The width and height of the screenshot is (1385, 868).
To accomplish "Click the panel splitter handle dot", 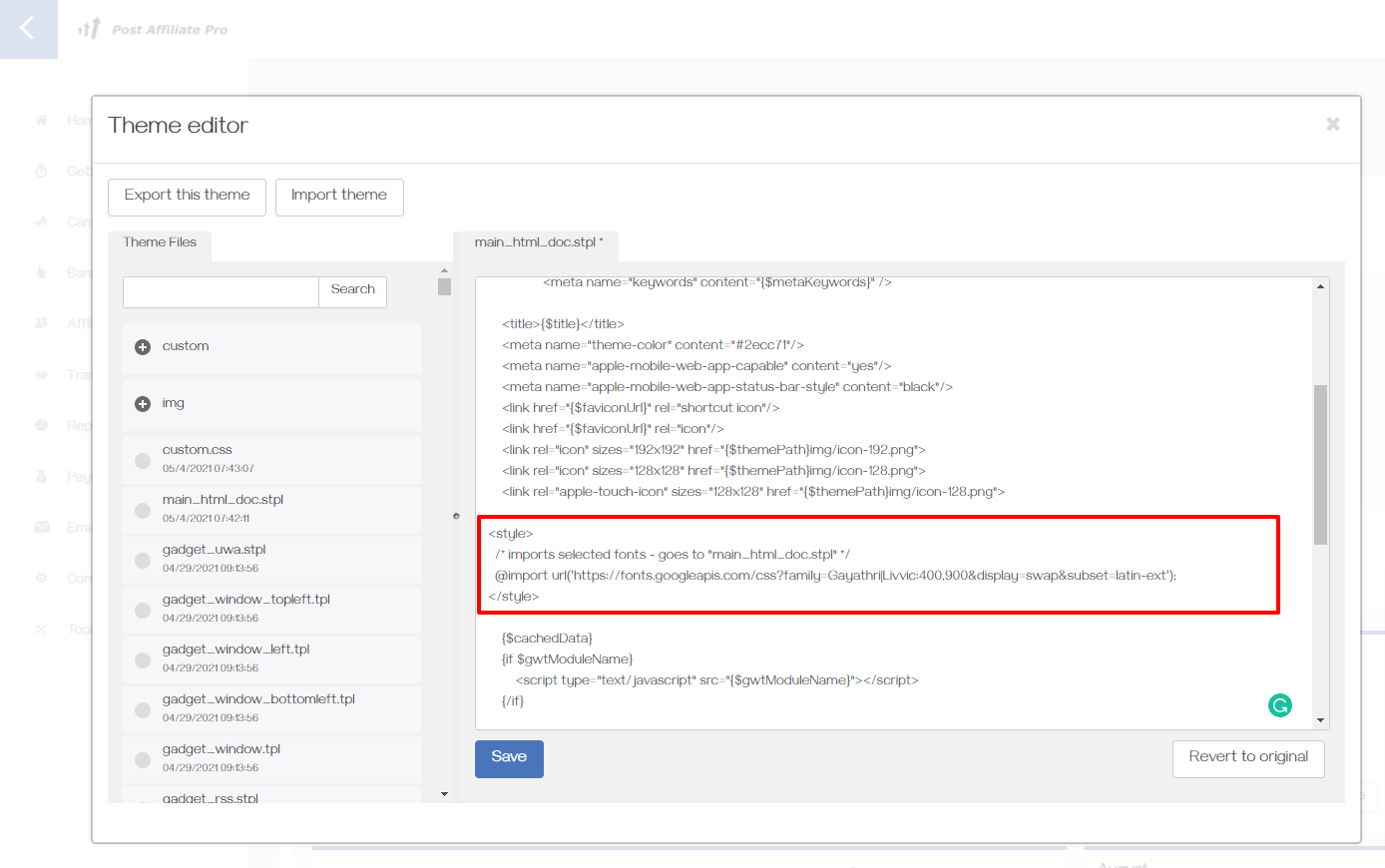I will click(456, 516).
